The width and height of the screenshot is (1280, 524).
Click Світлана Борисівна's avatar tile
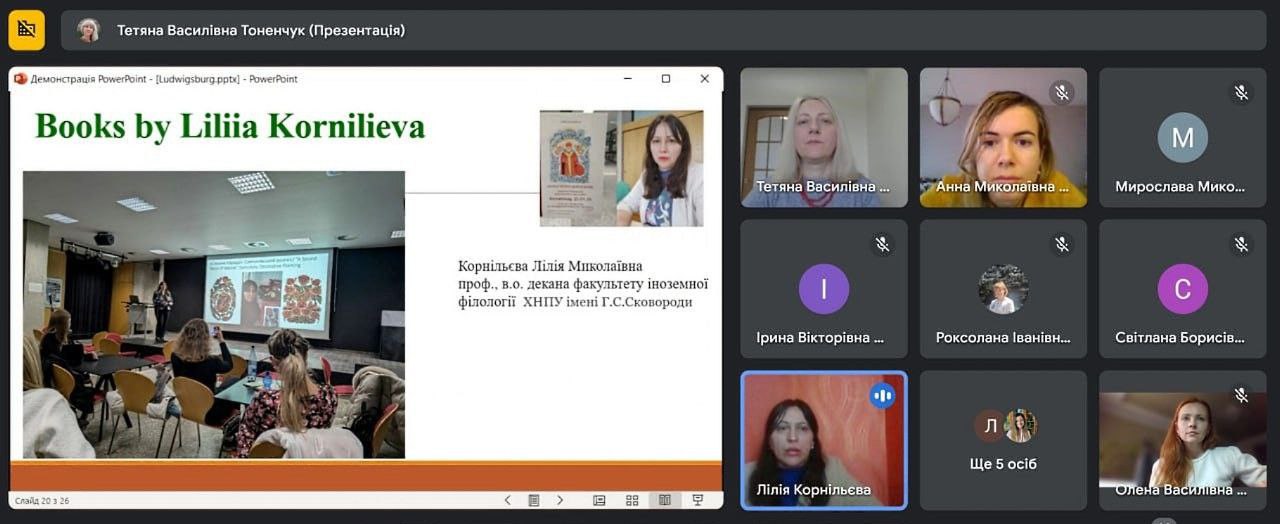(1183, 289)
